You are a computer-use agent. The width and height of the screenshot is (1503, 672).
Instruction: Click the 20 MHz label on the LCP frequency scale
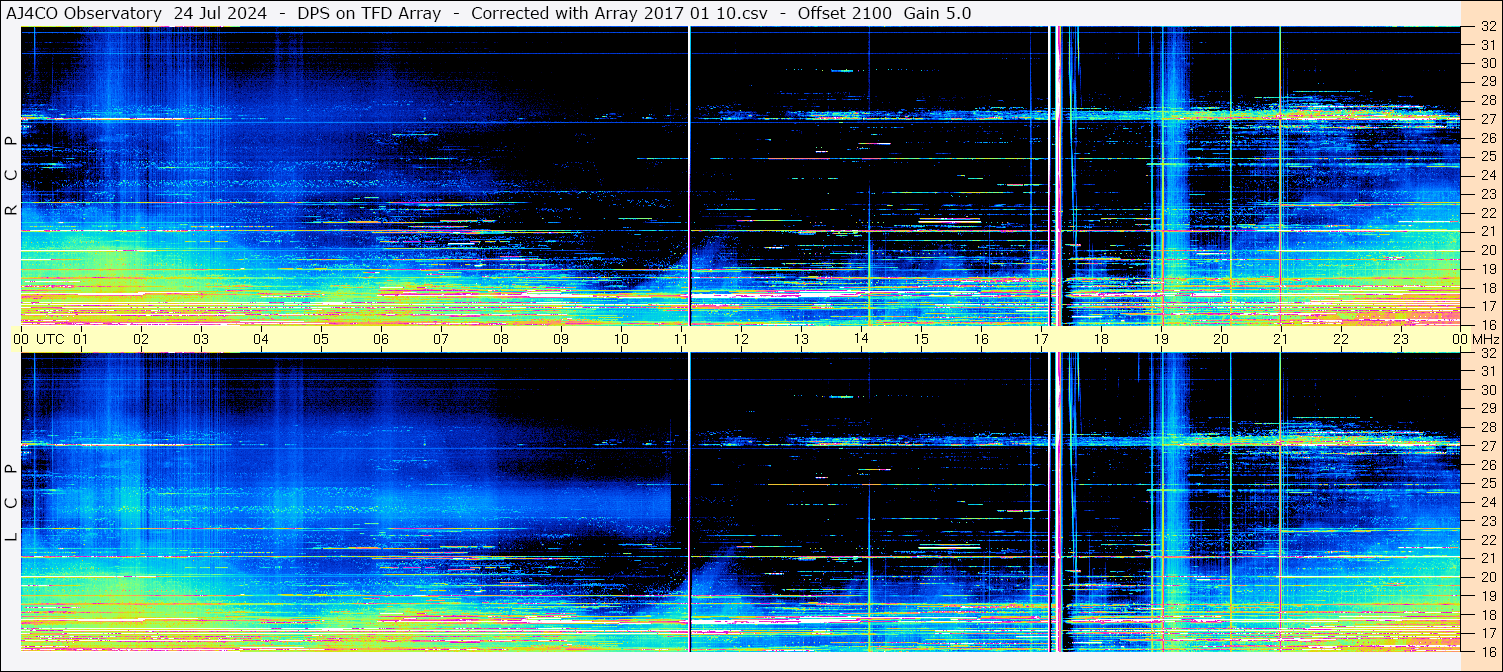[1487, 577]
